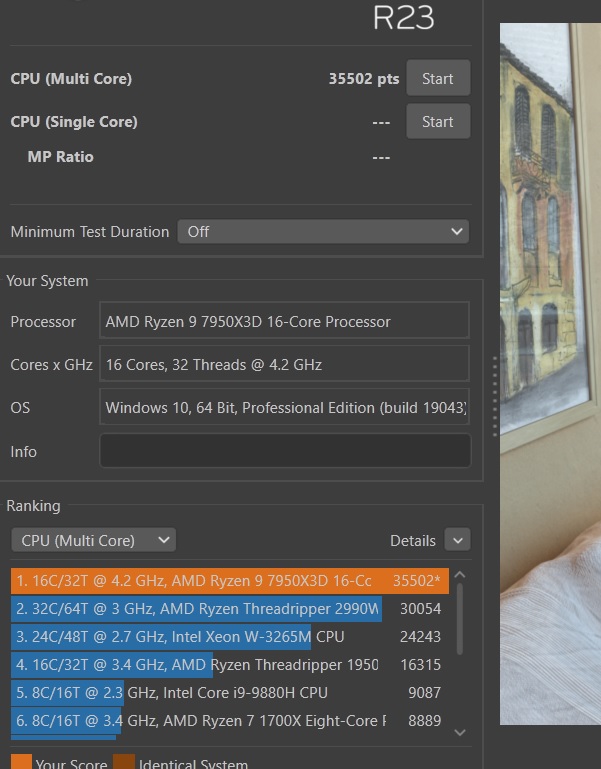Select the Threadripper 2990W ranking row
This screenshot has width=601, height=769.
point(230,609)
